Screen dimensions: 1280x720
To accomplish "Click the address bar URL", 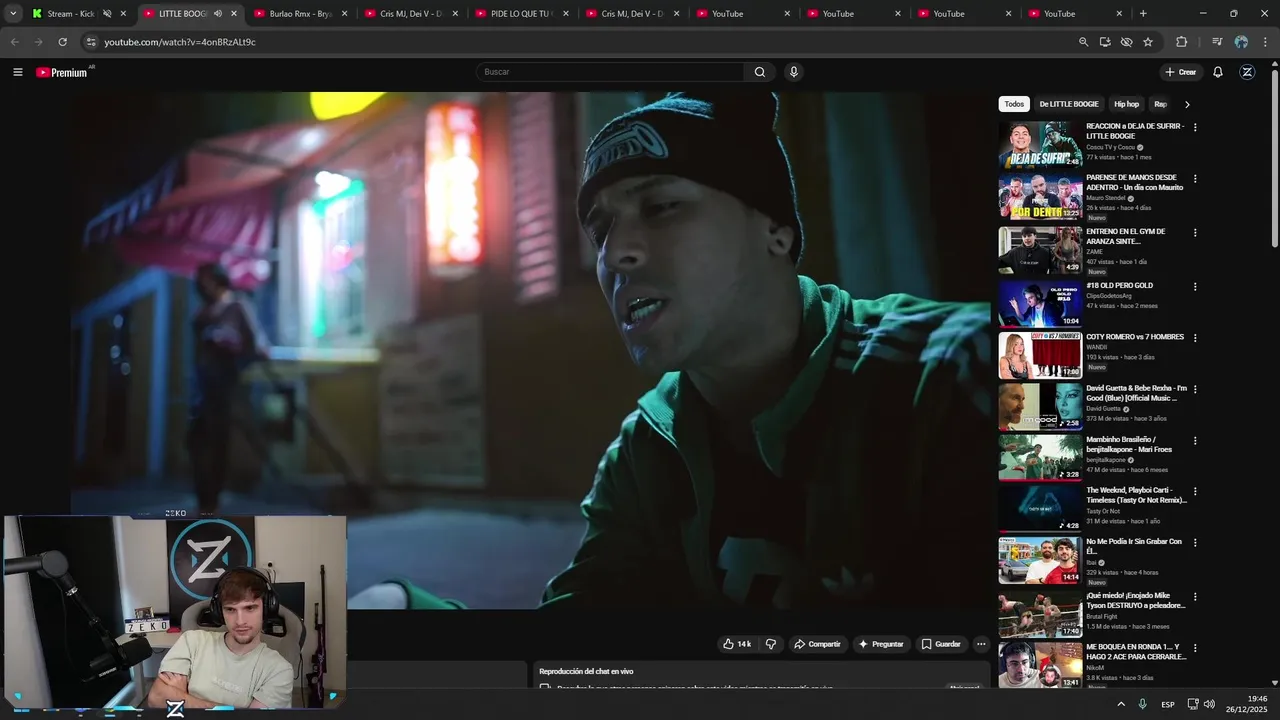I will click(x=180, y=42).
